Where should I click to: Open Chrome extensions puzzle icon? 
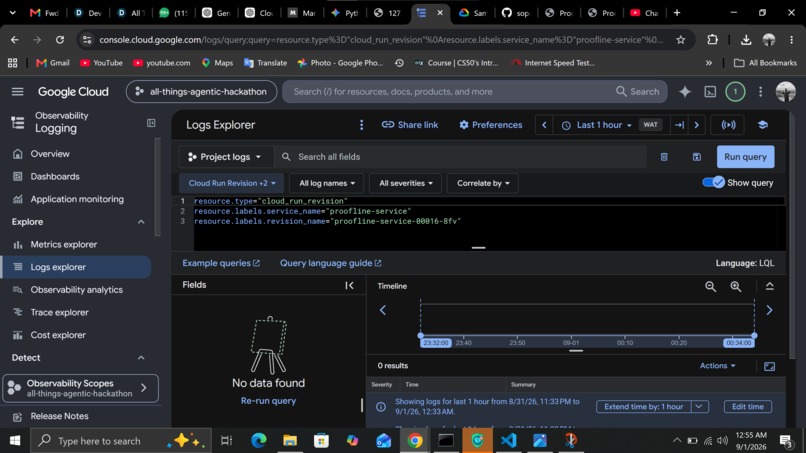coord(712,40)
